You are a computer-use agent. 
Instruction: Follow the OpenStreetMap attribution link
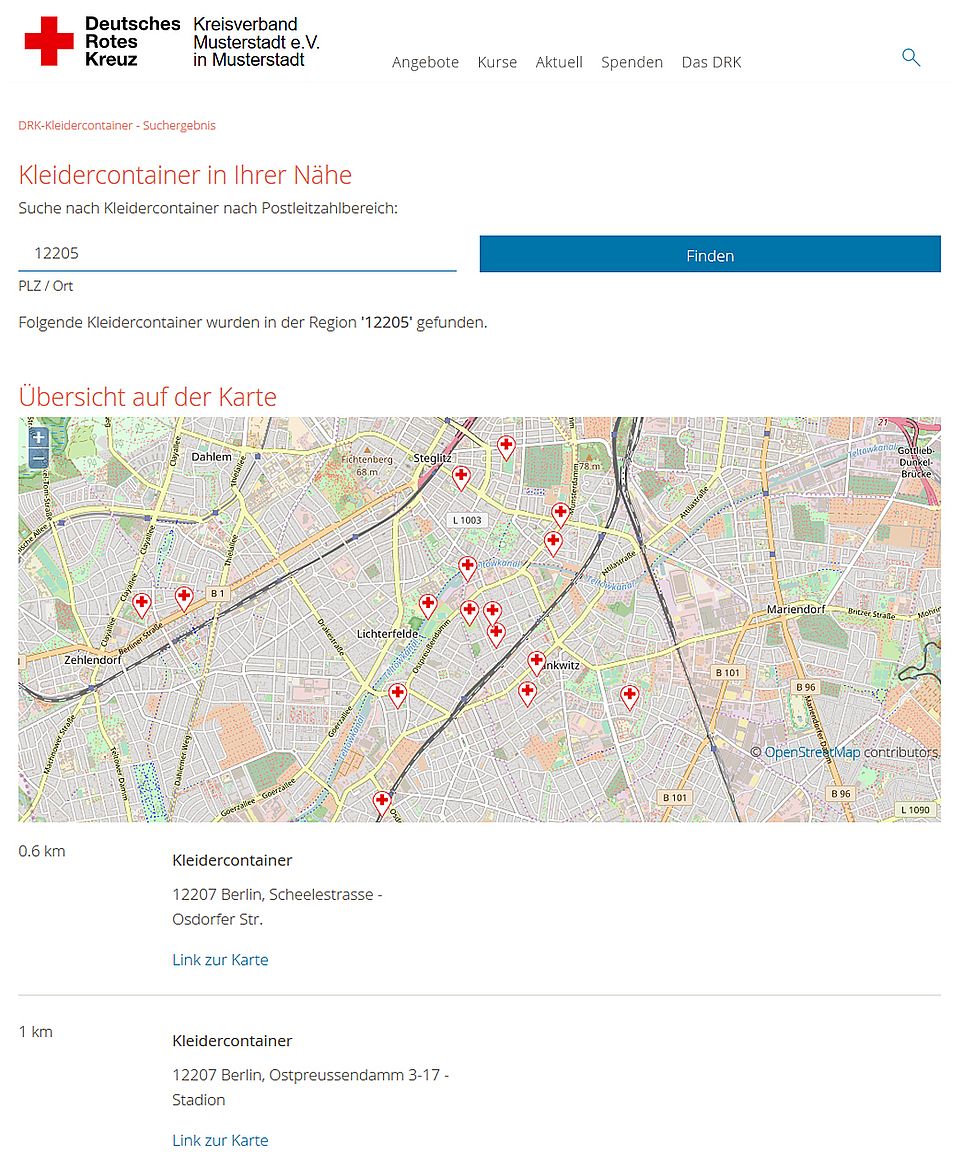[x=812, y=752]
